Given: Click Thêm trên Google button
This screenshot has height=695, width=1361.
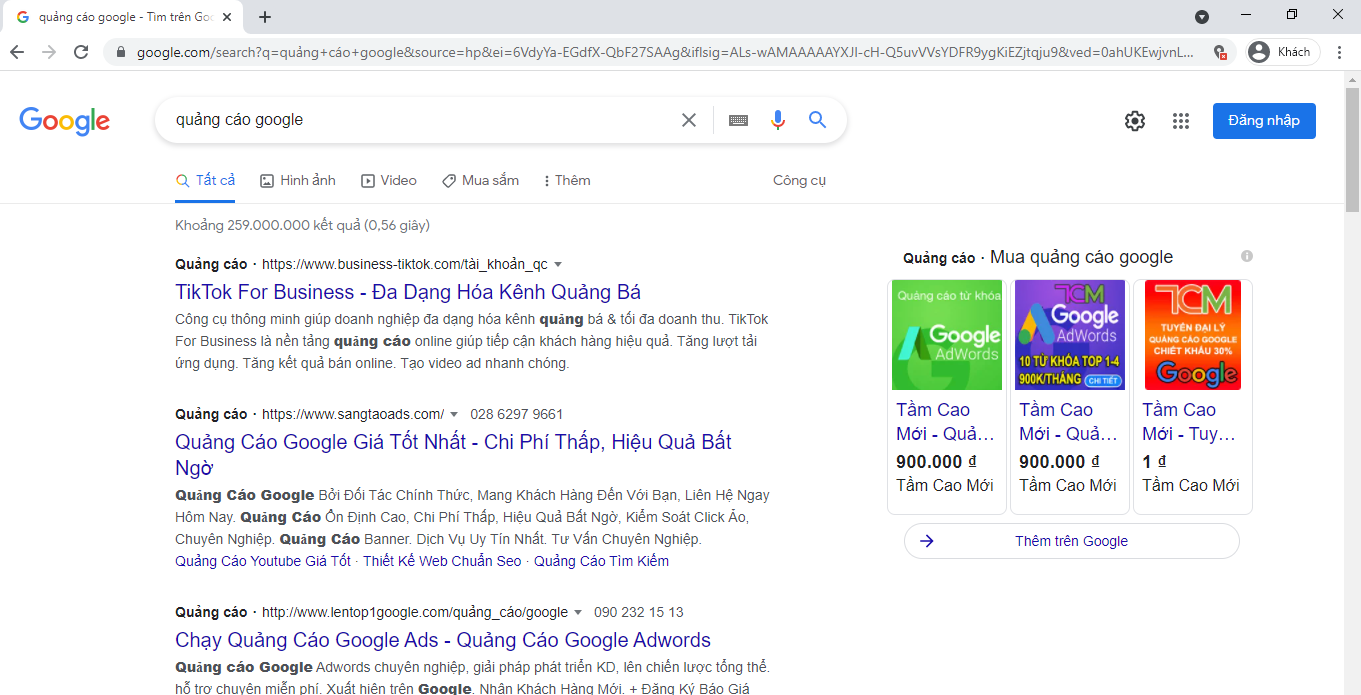Looking at the screenshot, I should pos(1071,541).
